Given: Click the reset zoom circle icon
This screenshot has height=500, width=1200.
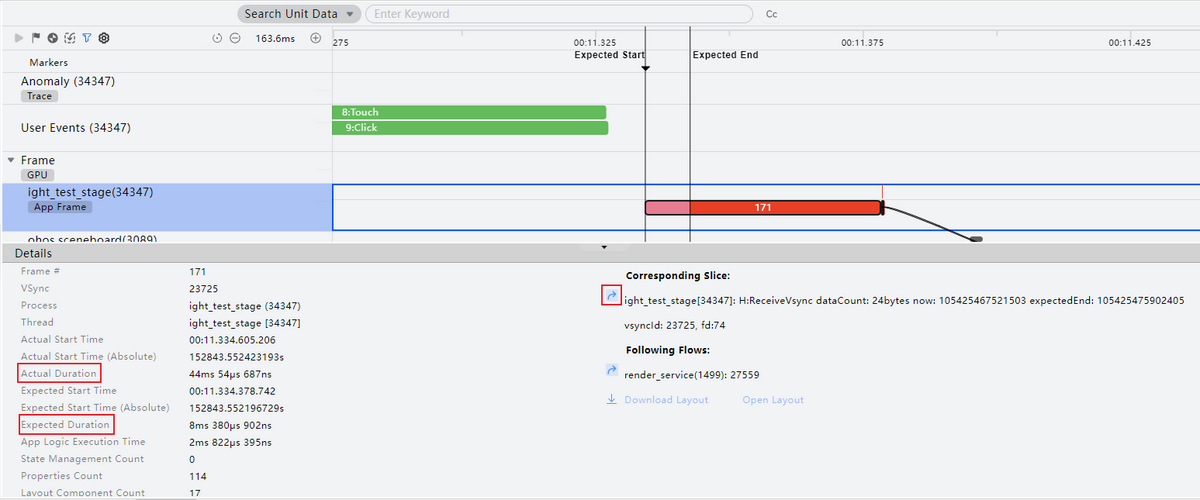Looking at the screenshot, I should tap(218, 38).
